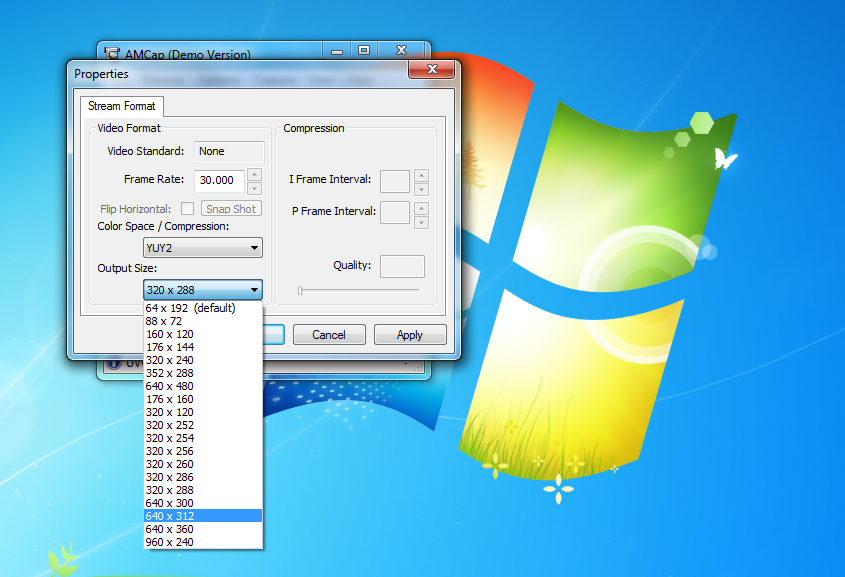The image size is (845, 577).
Task: Increase the Frame Rate with up arrow
Action: [254, 174]
